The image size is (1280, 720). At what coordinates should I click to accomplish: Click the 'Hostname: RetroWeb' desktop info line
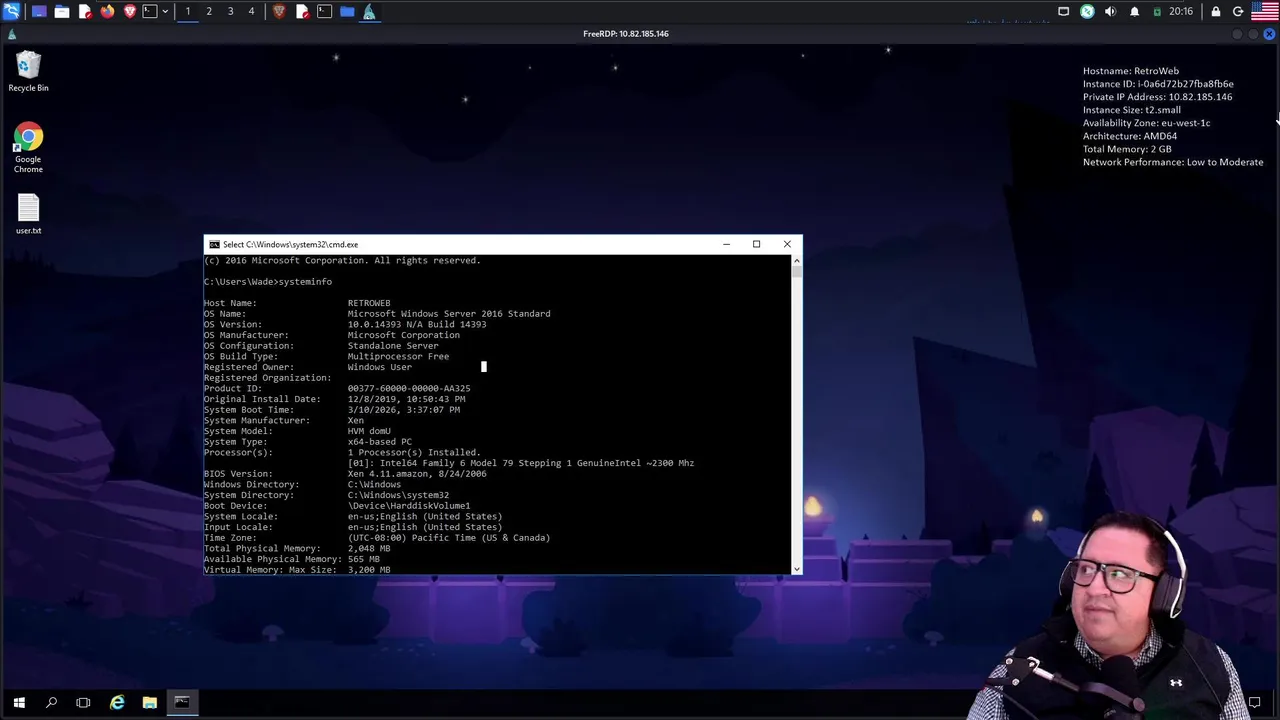[x=1131, y=71]
